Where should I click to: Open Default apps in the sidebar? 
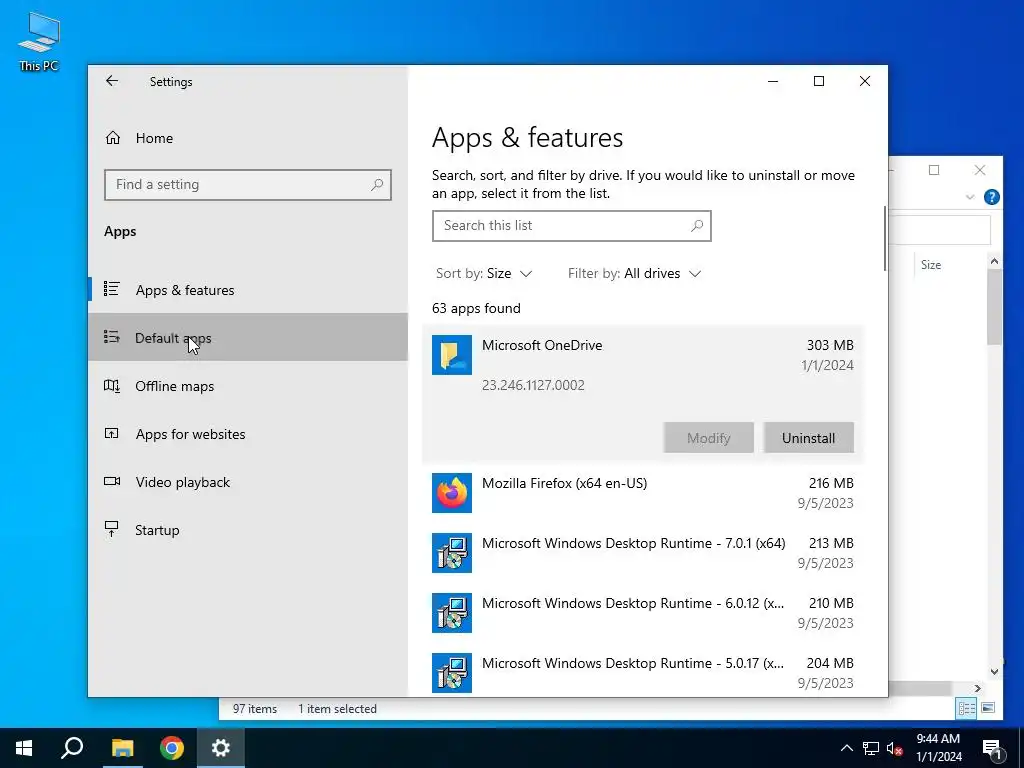tap(248, 338)
